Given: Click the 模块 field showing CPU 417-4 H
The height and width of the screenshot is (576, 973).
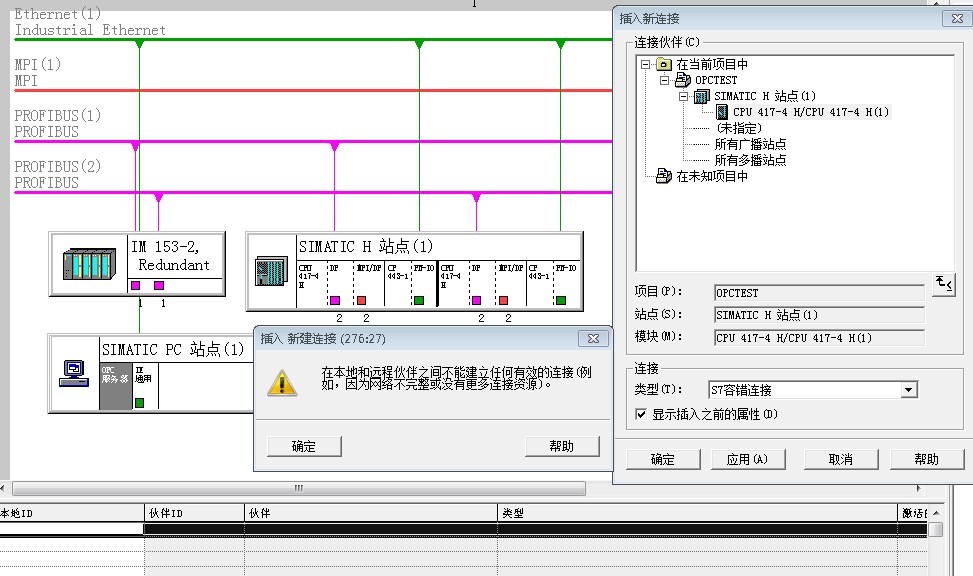Looking at the screenshot, I should click(819, 338).
